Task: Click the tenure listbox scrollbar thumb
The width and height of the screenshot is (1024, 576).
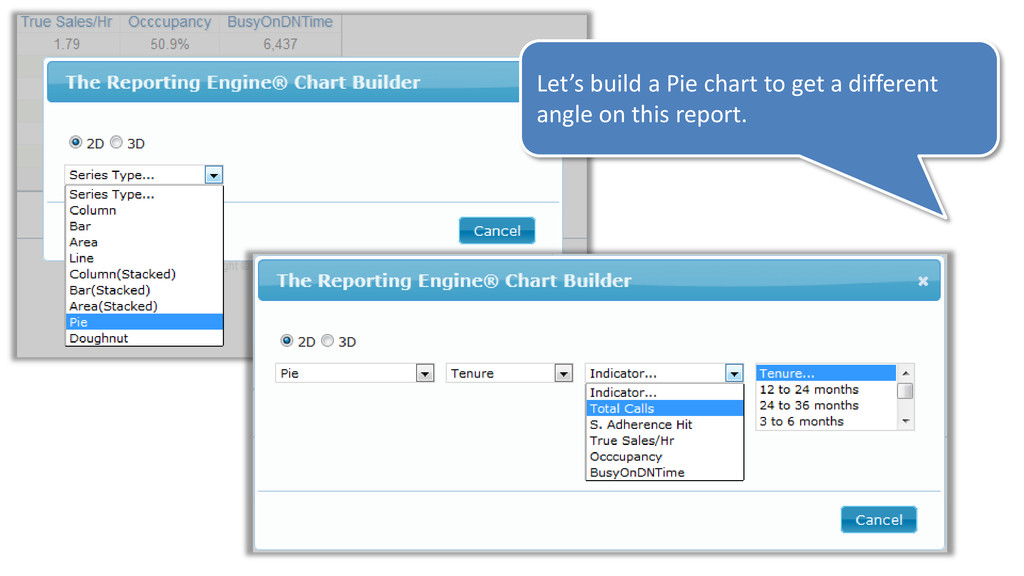Action: pyautogui.click(x=906, y=391)
